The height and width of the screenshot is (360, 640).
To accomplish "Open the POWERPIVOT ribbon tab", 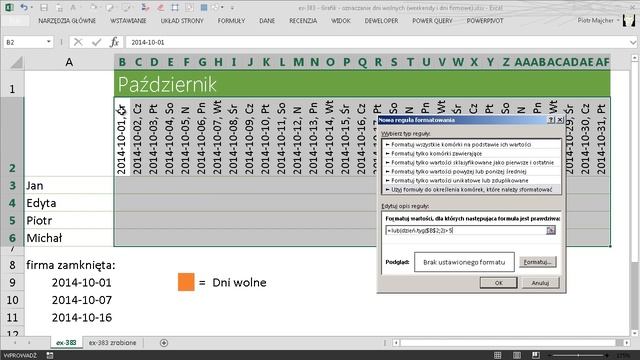I will (x=485, y=20).
